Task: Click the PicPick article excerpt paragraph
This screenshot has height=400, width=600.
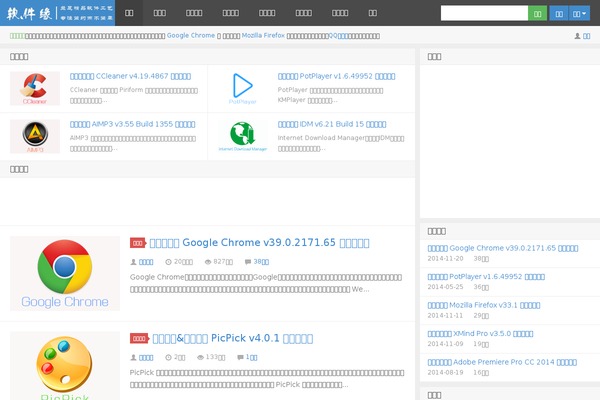Action: click(267, 379)
